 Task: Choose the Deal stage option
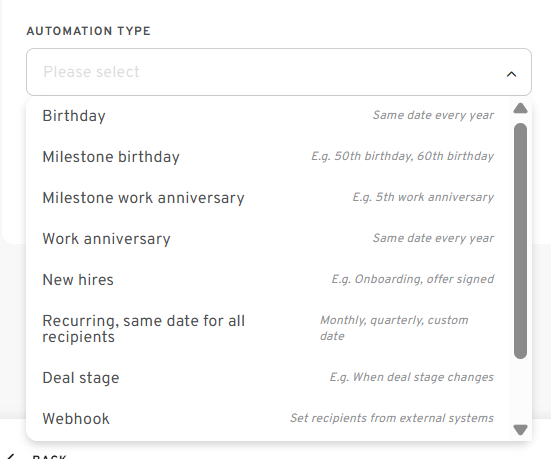(268, 378)
